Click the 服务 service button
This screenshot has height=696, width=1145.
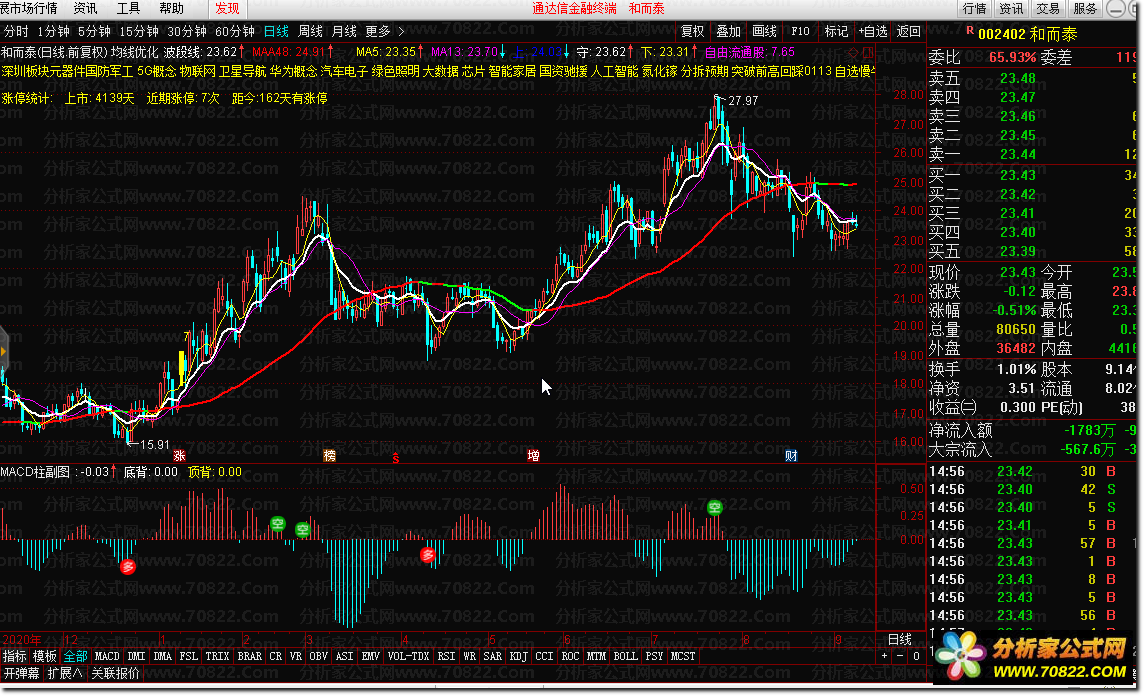click(1085, 9)
